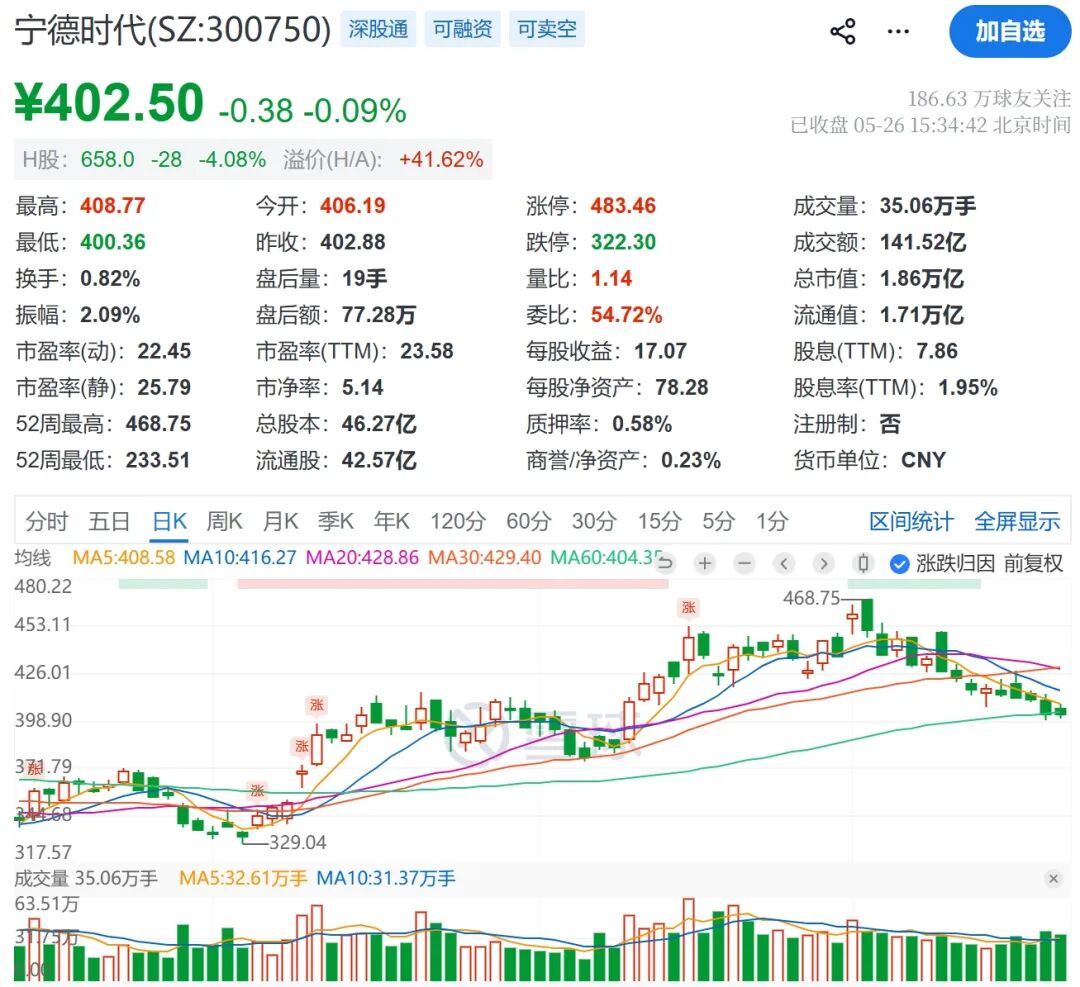Click the candlestick style icon
Viewport: 1080px width, 987px height.
coord(862,563)
